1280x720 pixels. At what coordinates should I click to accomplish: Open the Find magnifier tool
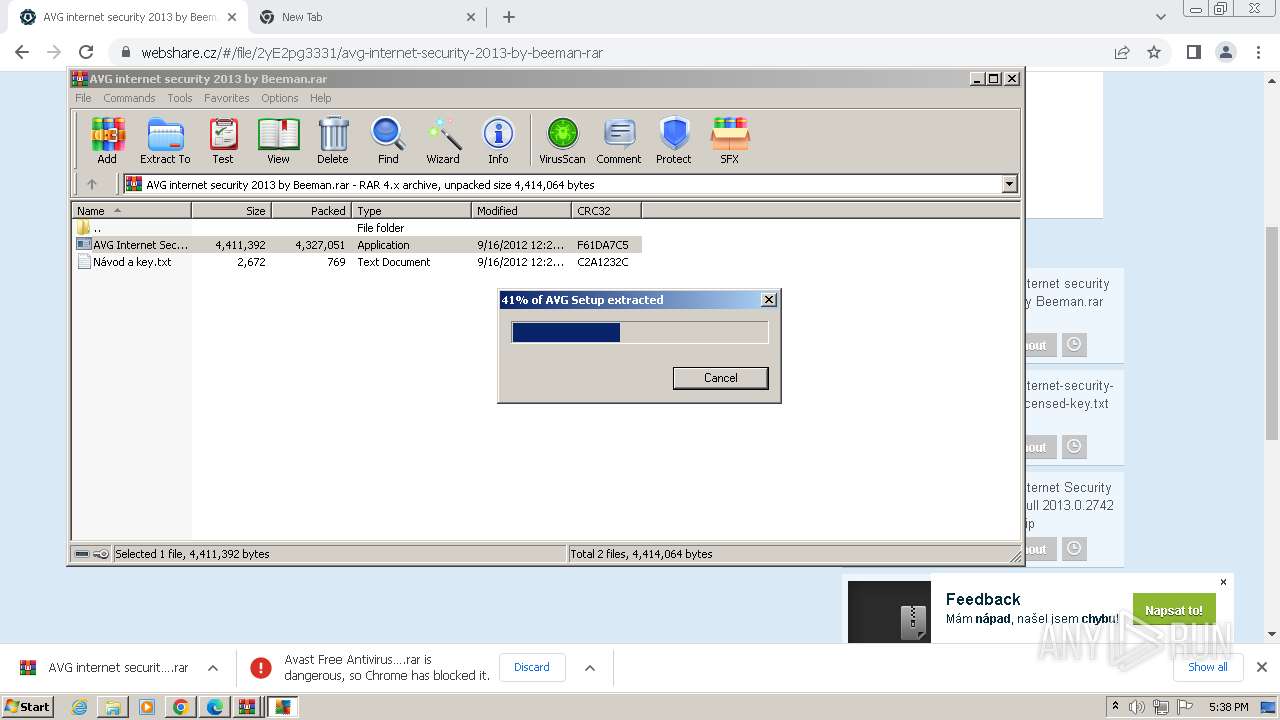pos(388,140)
